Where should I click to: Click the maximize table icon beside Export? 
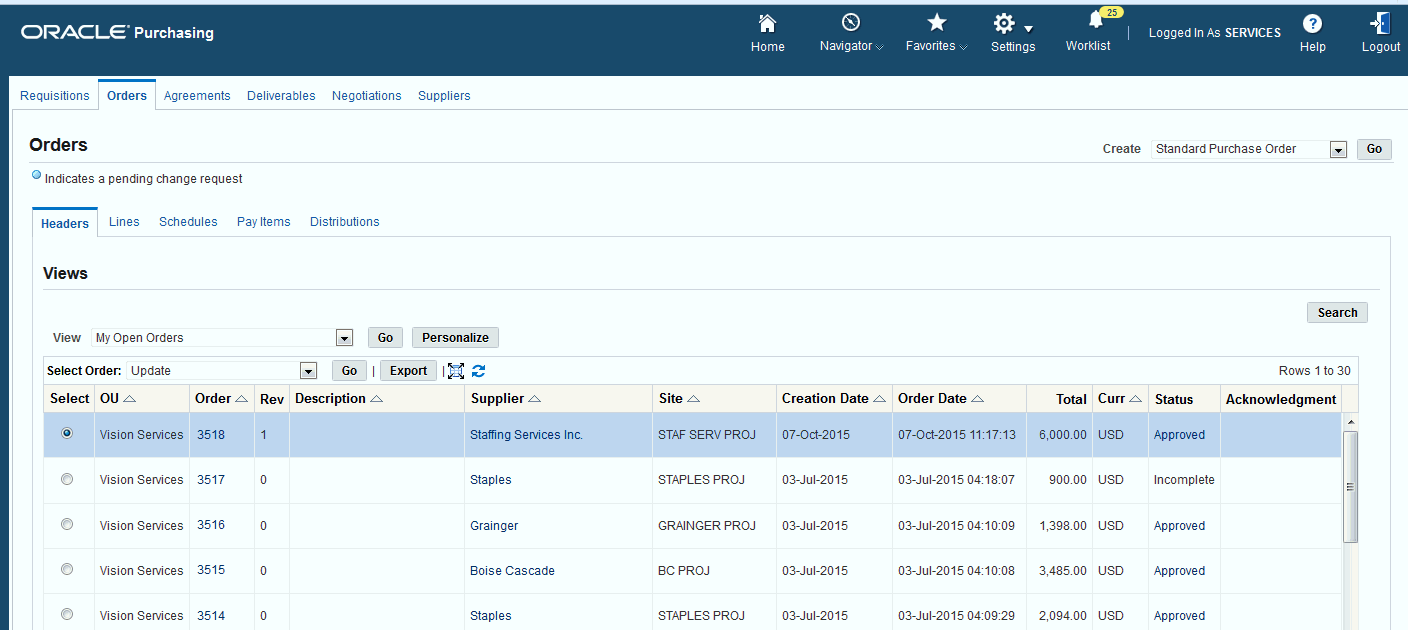(x=456, y=371)
